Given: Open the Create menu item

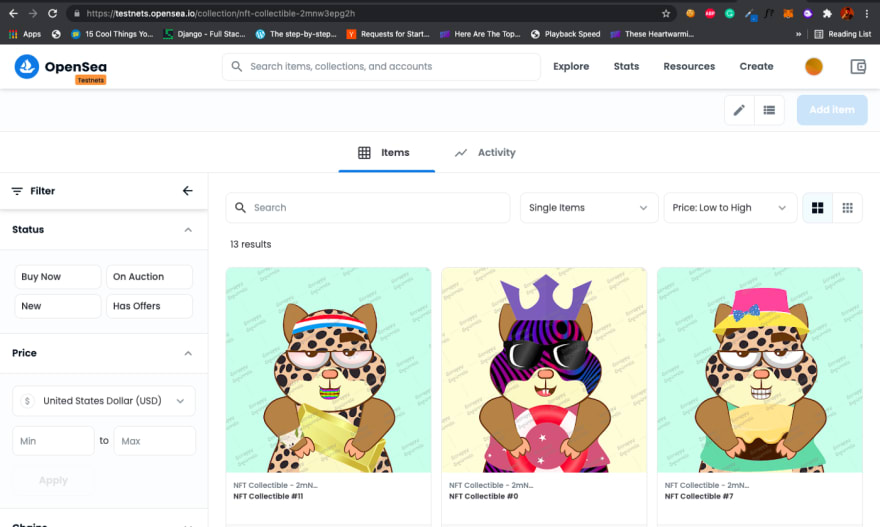Looking at the screenshot, I should pos(756,66).
